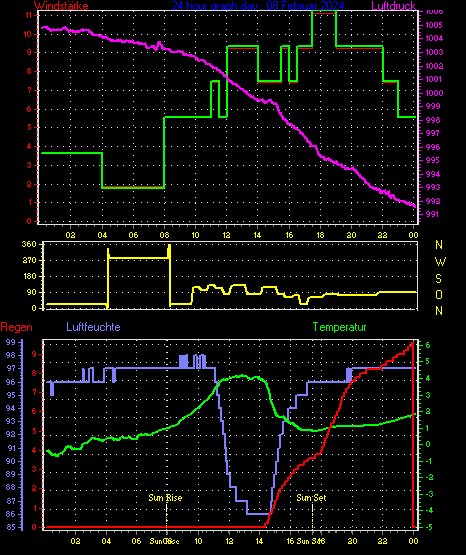Click the 1000 pressure axis value
Screen dimensions: 466x555
click(434, 93)
